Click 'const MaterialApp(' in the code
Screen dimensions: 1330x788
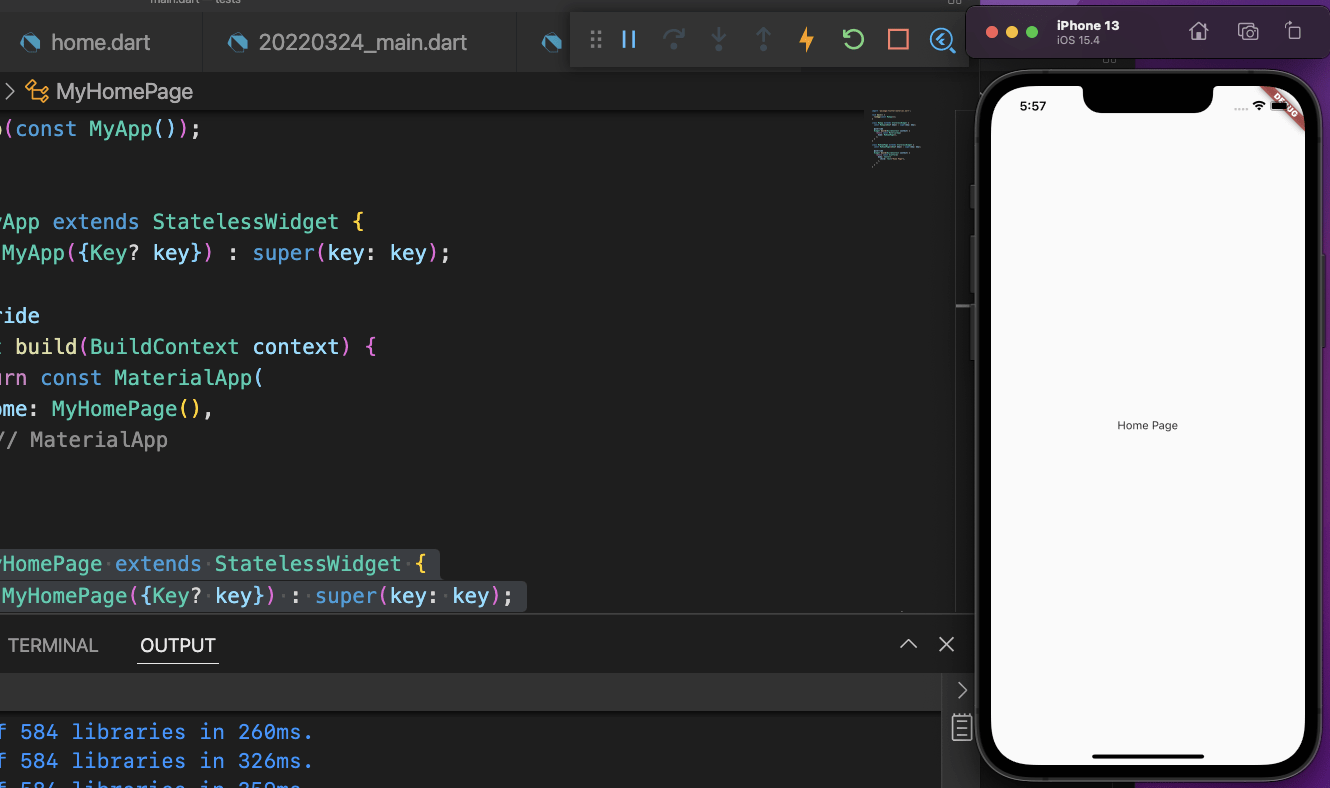click(x=151, y=378)
